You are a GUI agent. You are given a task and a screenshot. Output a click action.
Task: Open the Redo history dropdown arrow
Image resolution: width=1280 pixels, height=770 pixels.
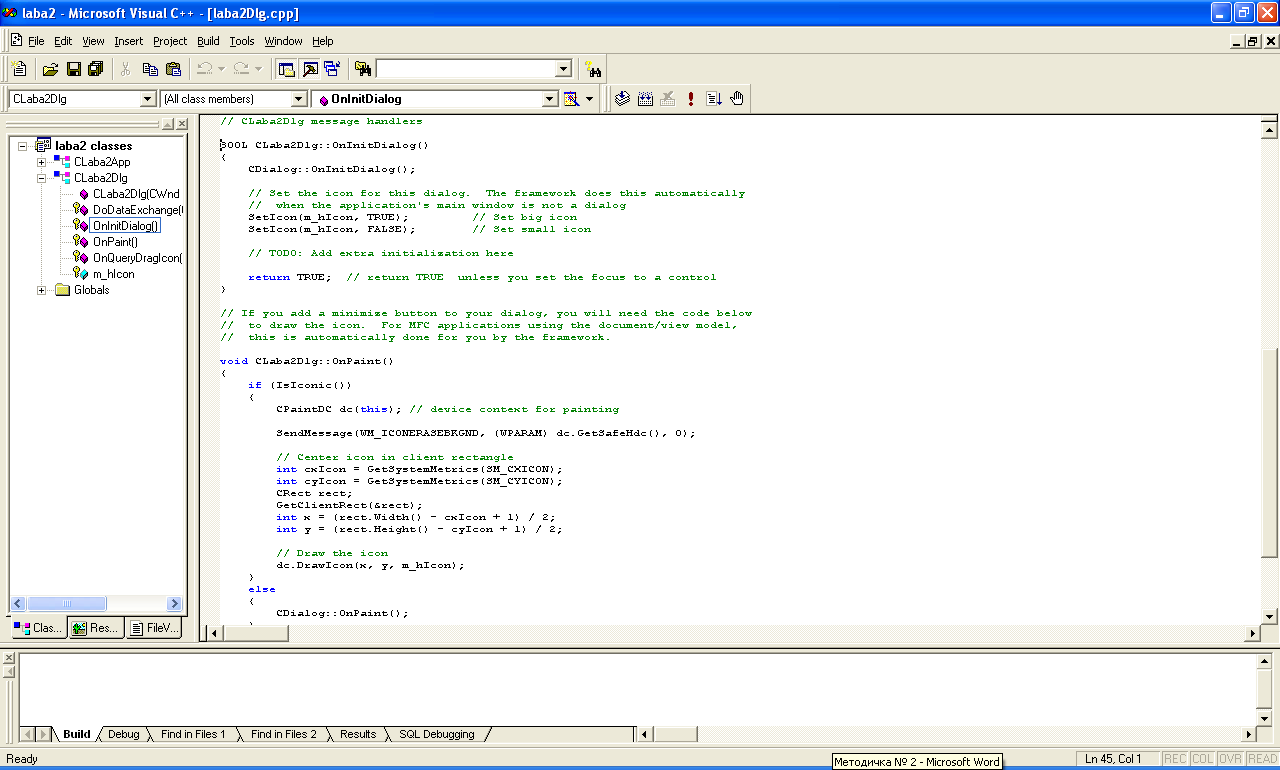click(257, 69)
